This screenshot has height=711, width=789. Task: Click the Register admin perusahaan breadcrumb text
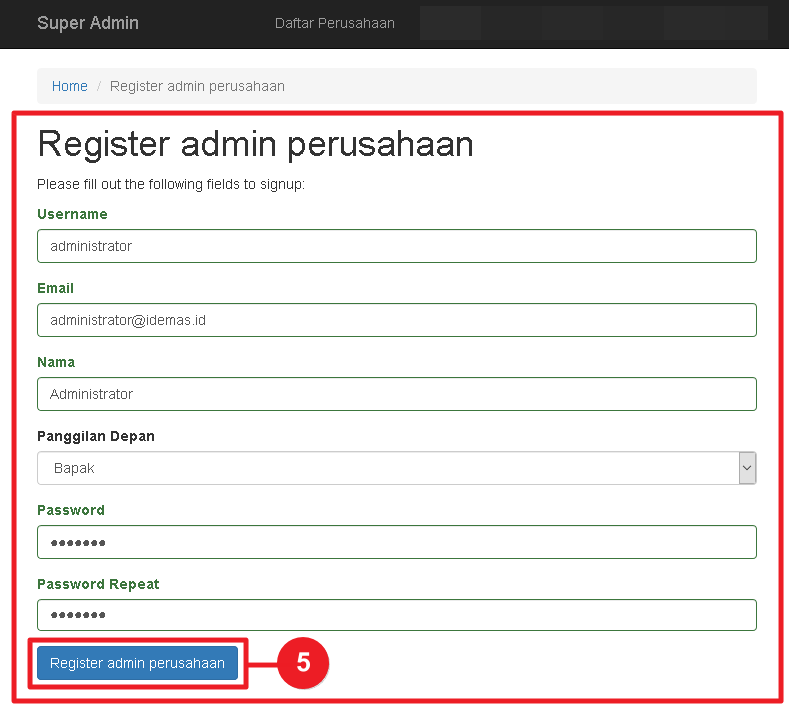click(197, 86)
